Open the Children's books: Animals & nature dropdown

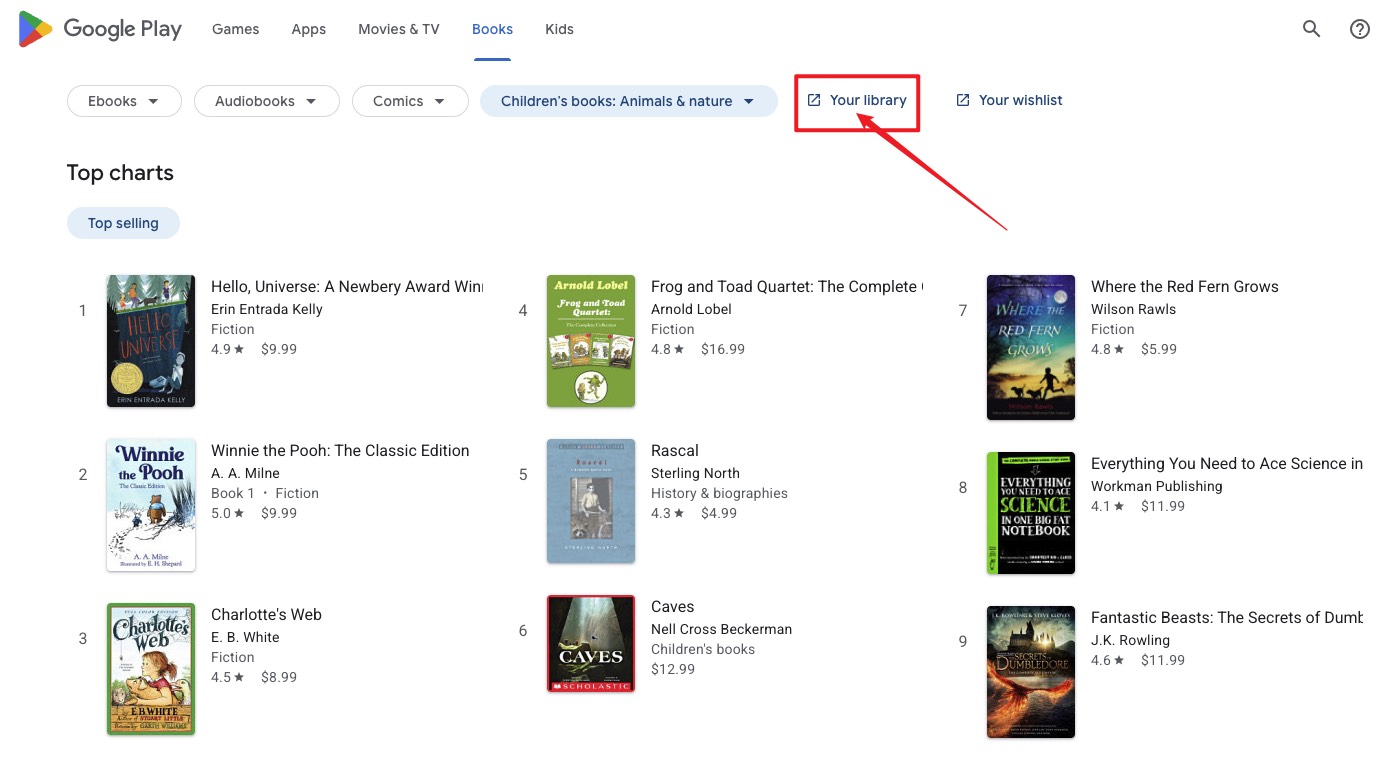click(x=629, y=101)
